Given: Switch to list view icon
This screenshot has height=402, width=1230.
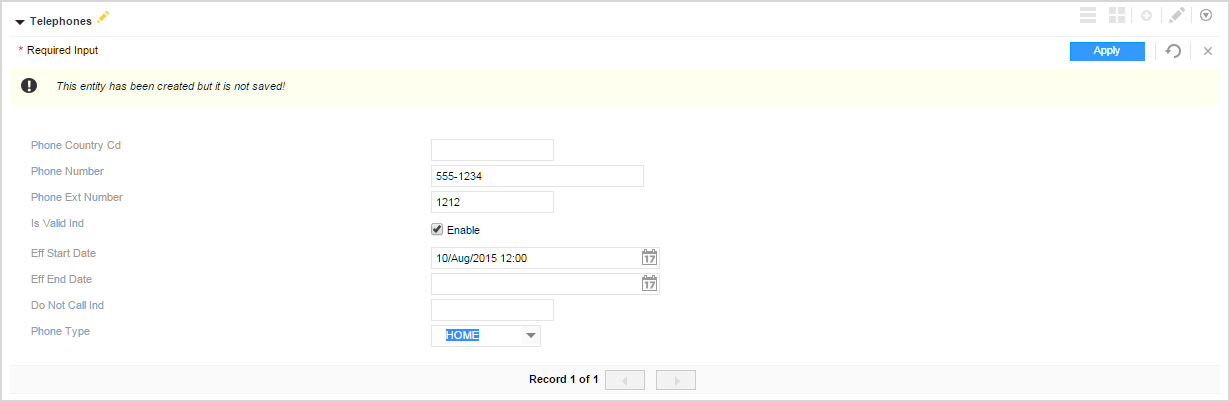Looking at the screenshot, I should (1088, 16).
